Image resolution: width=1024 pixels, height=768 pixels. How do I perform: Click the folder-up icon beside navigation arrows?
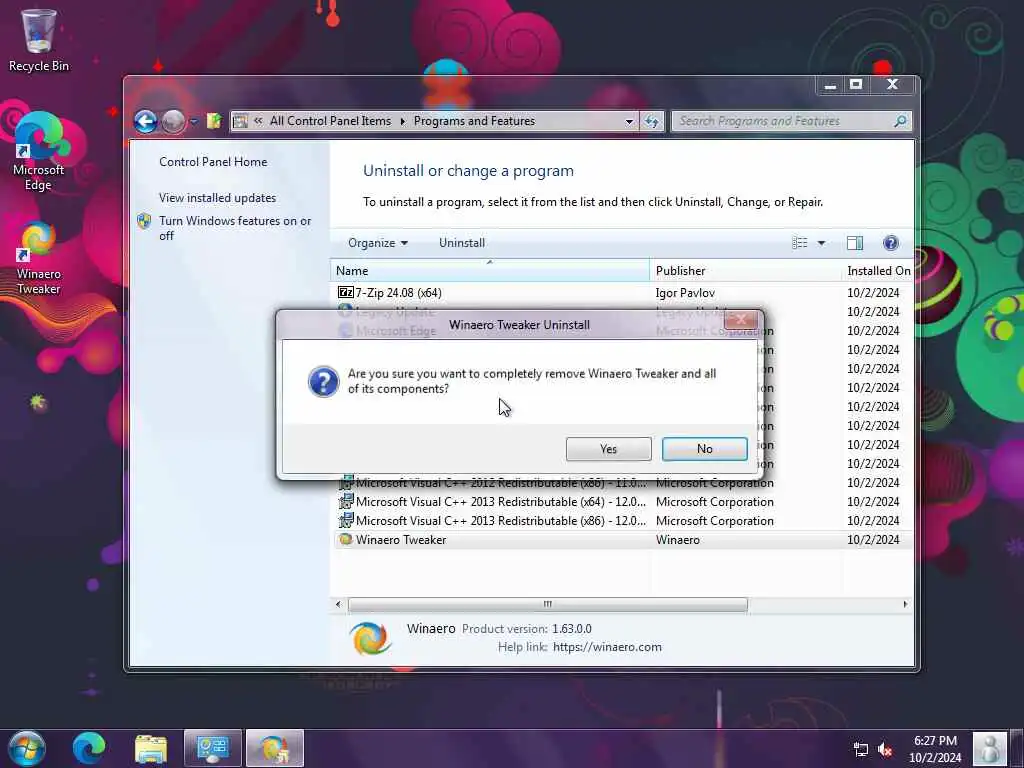214,121
